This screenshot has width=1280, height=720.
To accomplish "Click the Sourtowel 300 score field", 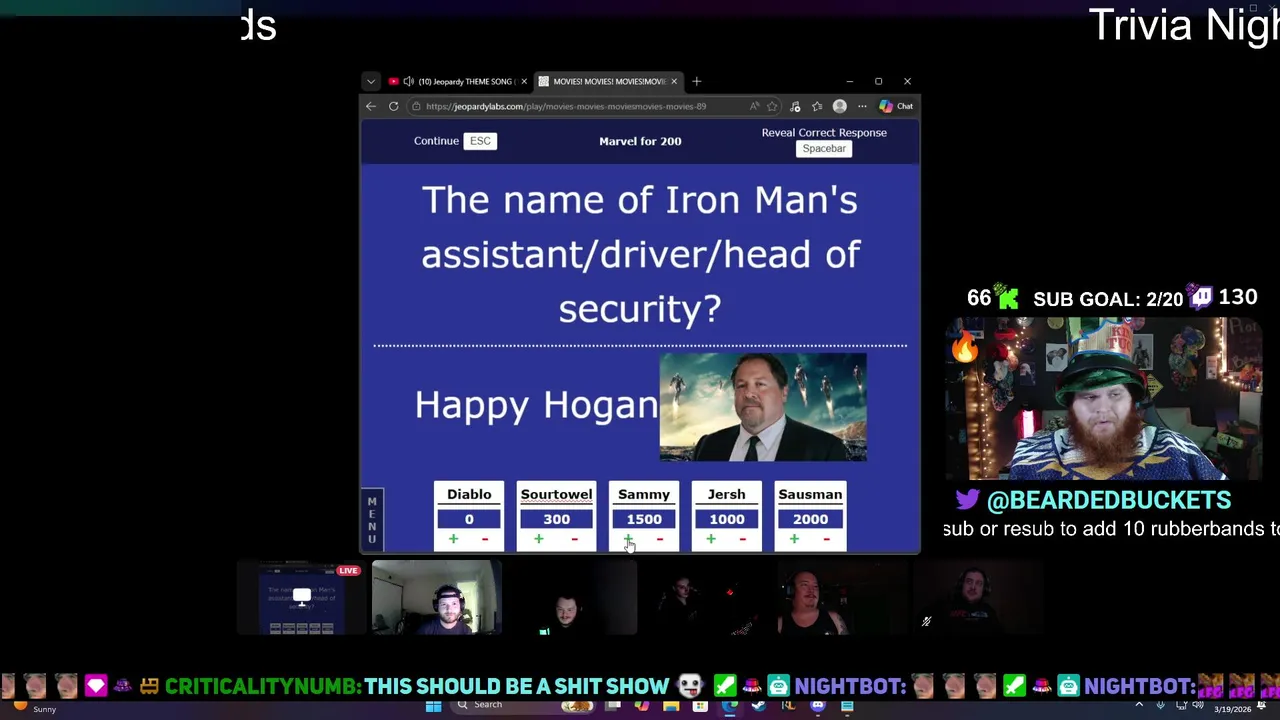I will 557,519.
